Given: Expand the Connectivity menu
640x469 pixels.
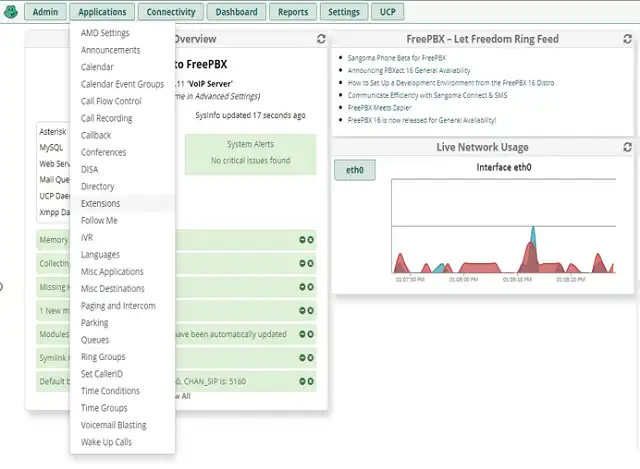Looking at the screenshot, I should click(x=169, y=12).
